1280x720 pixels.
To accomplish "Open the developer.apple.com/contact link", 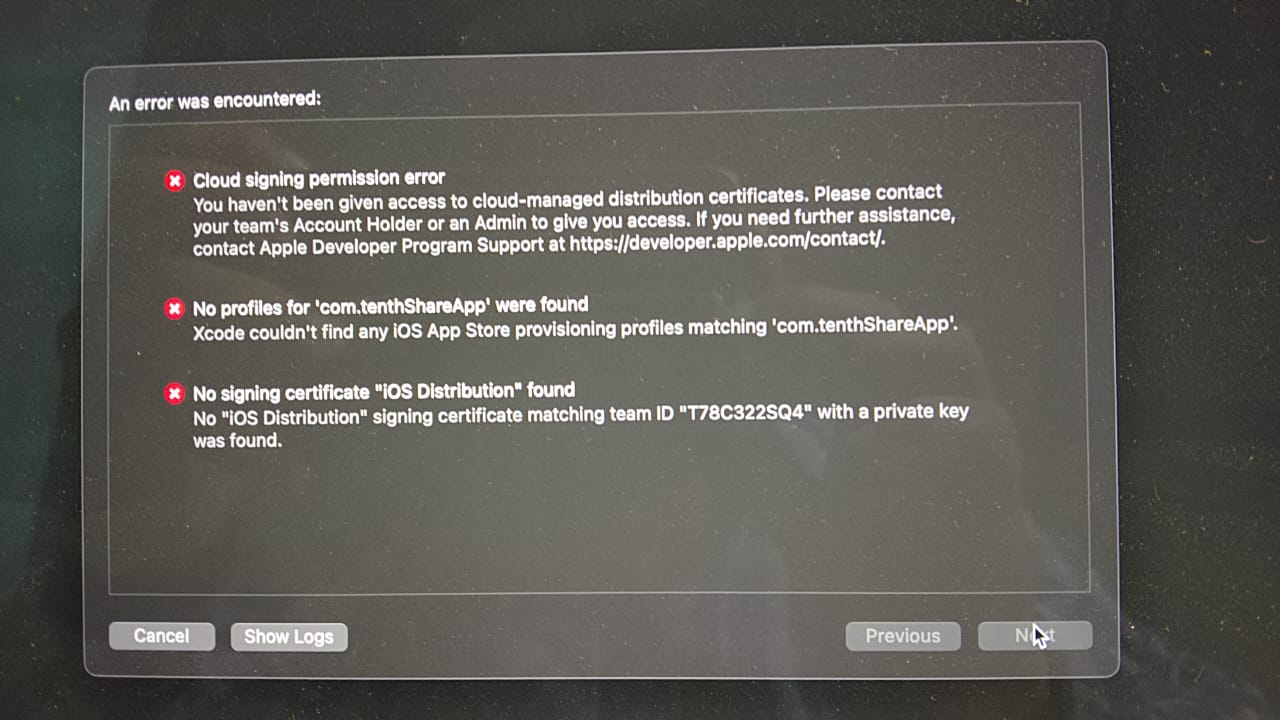I will pyautogui.click(x=728, y=241).
